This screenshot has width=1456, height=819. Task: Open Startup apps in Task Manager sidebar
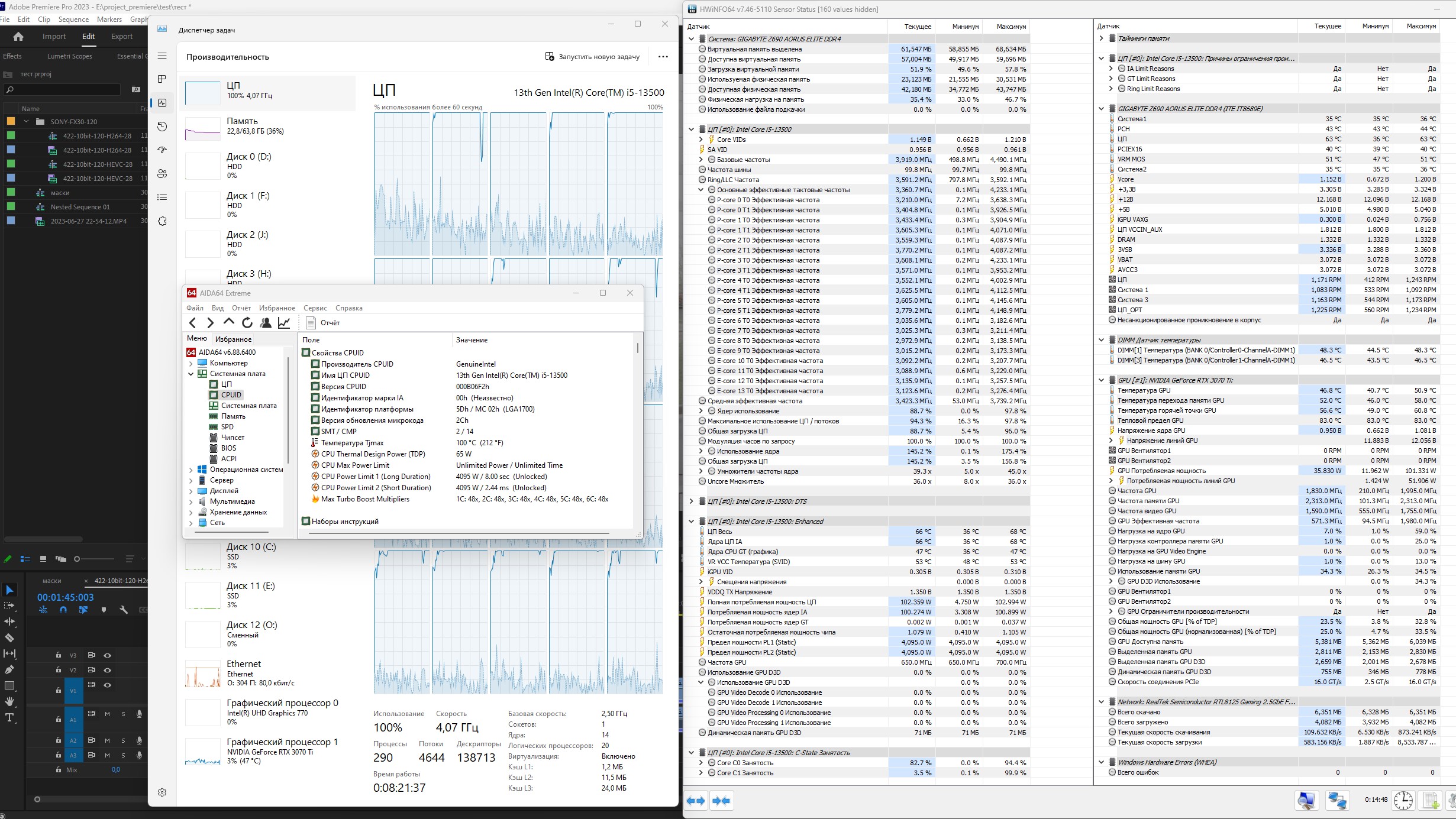pos(162,150)
